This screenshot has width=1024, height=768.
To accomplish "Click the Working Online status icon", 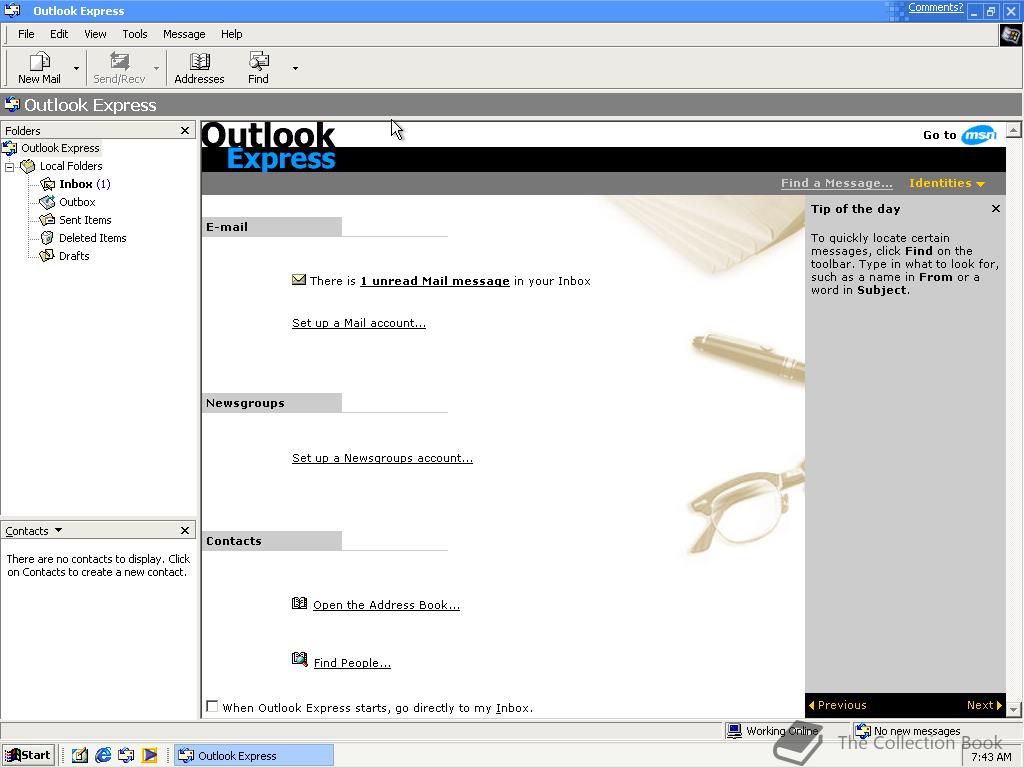I will tap(735, 731).
